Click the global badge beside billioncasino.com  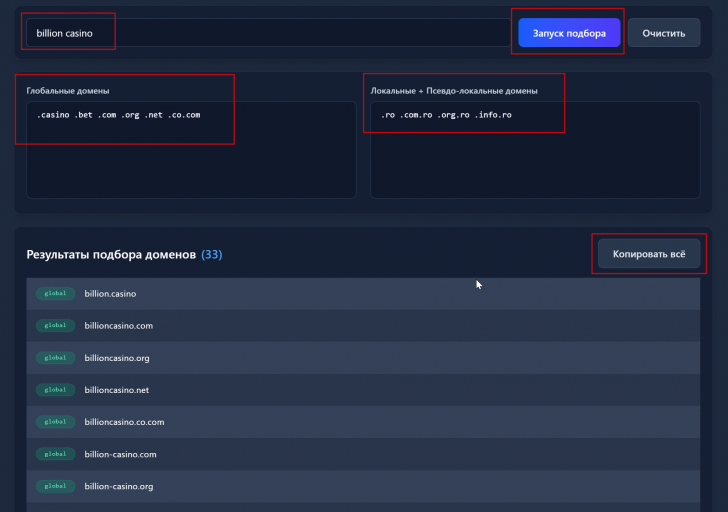[55, 325]
